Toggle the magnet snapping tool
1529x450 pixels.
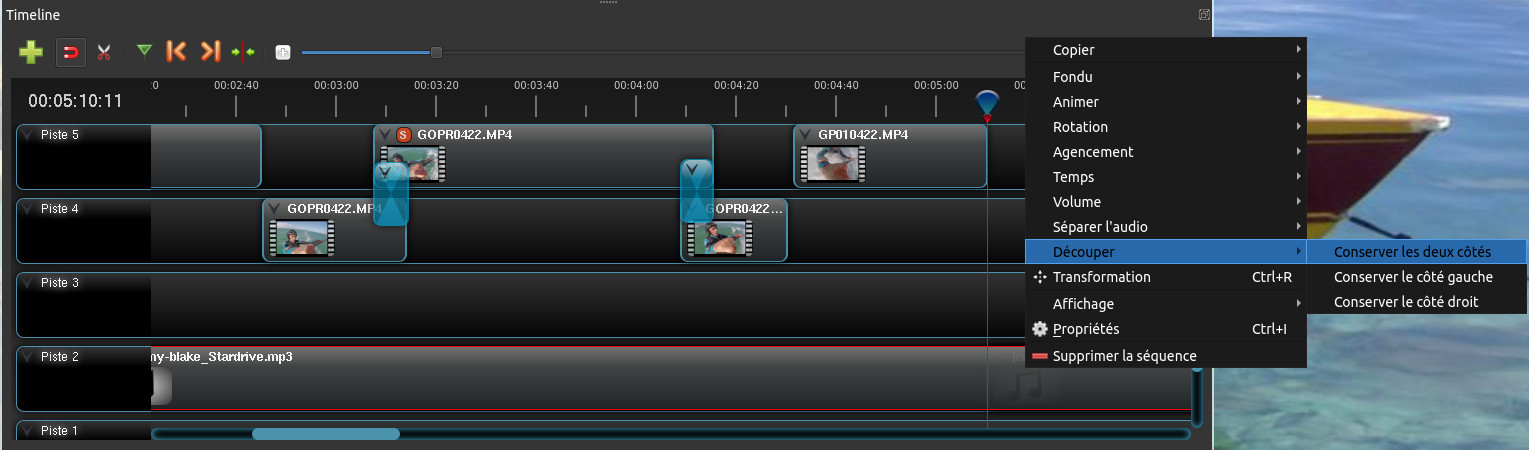pos(71,52)
